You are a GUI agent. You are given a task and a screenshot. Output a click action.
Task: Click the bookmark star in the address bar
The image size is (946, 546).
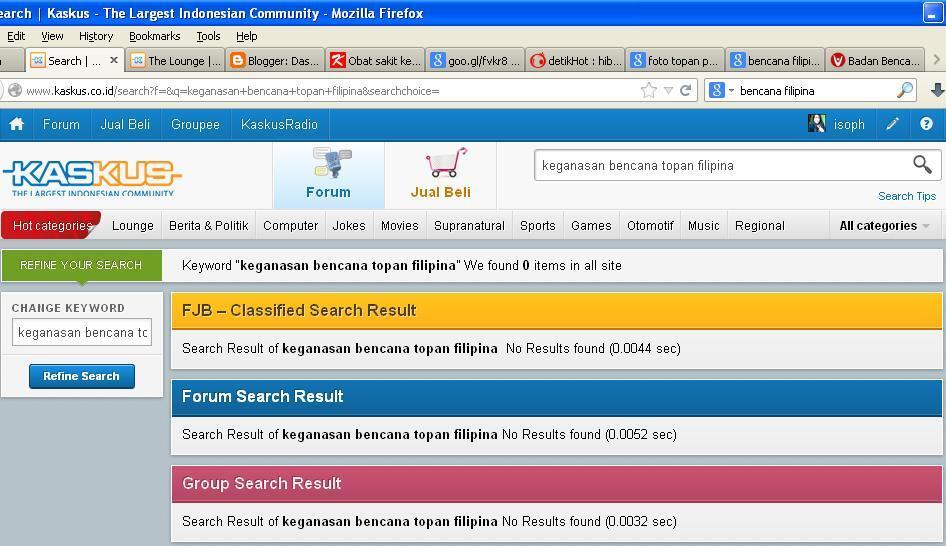click(x=649, y=90)
